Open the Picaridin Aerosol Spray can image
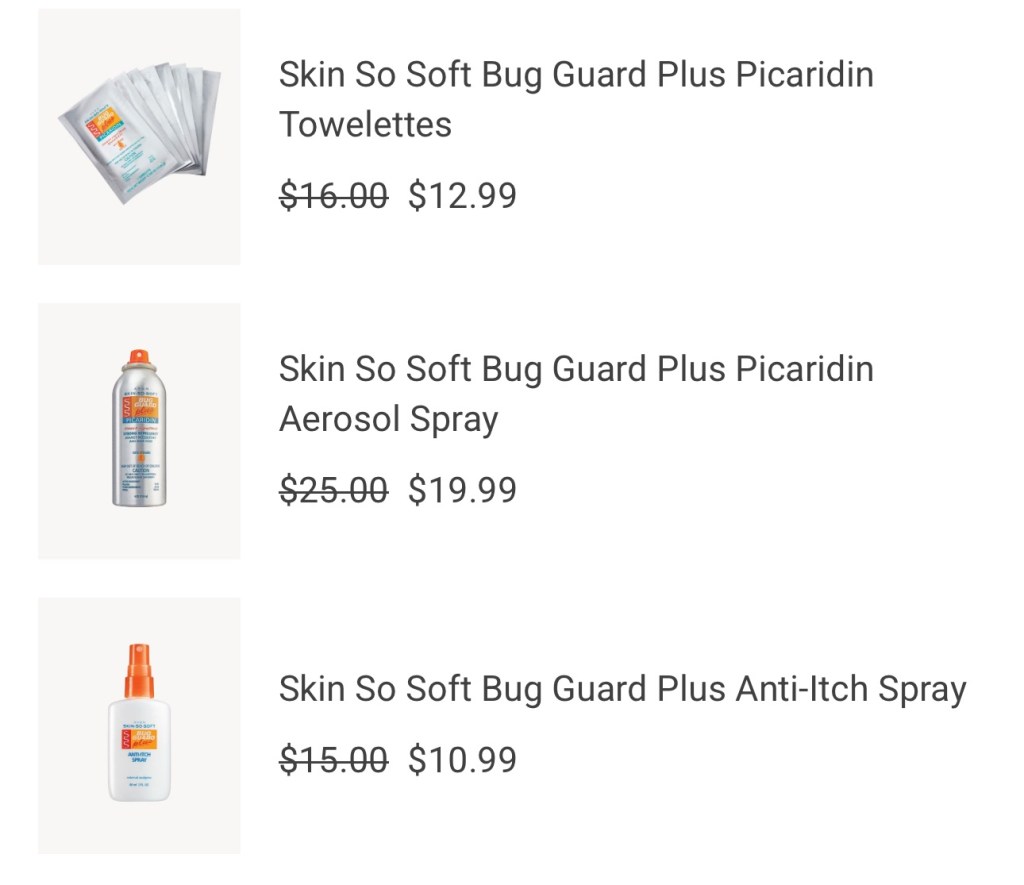1024x885 pixels. click(139, 431)
